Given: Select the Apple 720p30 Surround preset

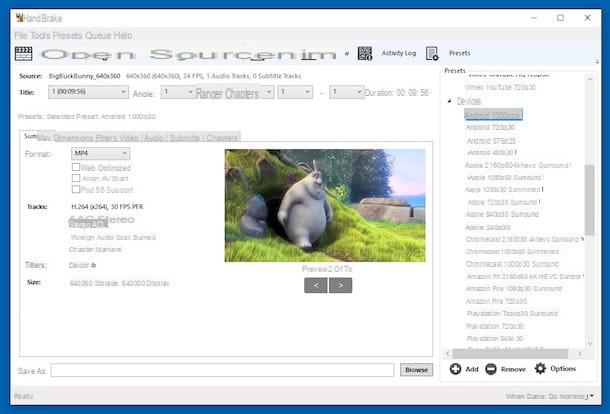Looking at the screenshot, I should [x=502, y=202].
